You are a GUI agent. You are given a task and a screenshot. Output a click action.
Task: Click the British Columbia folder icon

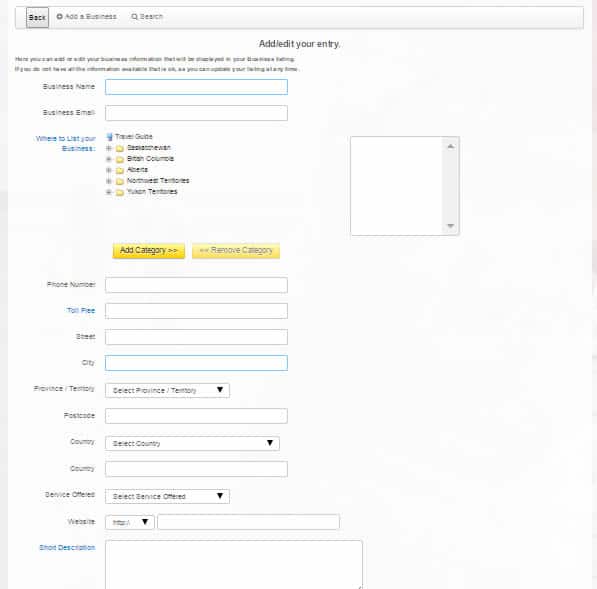click(x=120, y=159)
